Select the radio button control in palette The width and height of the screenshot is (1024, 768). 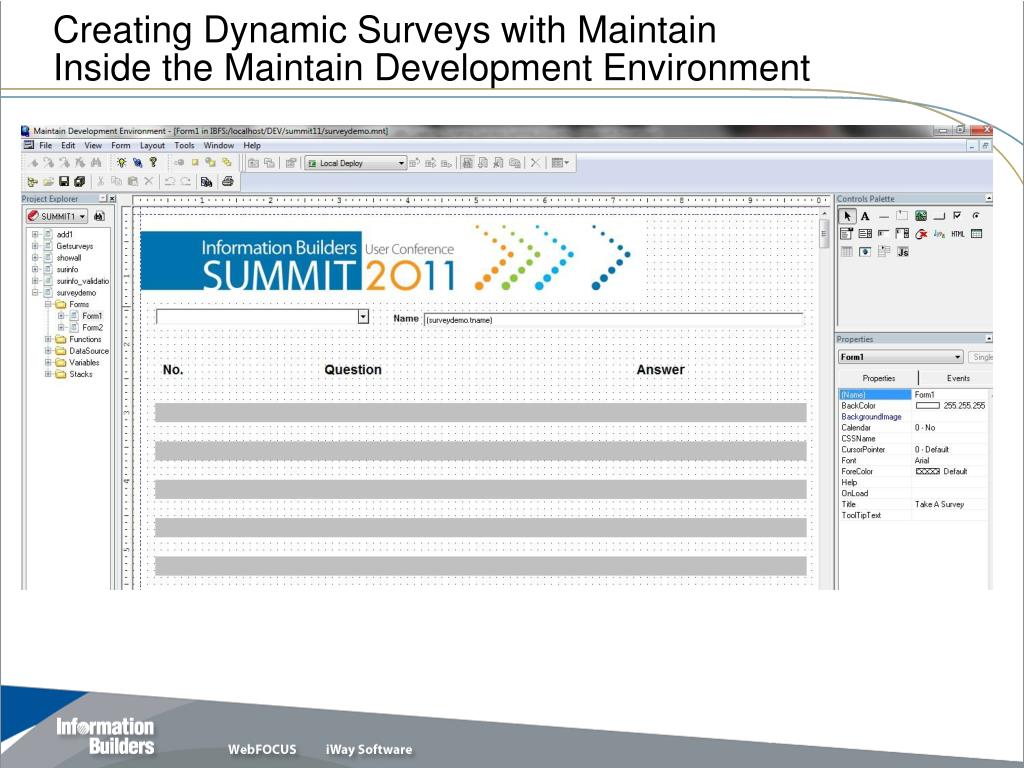click(x=976, y=216)
